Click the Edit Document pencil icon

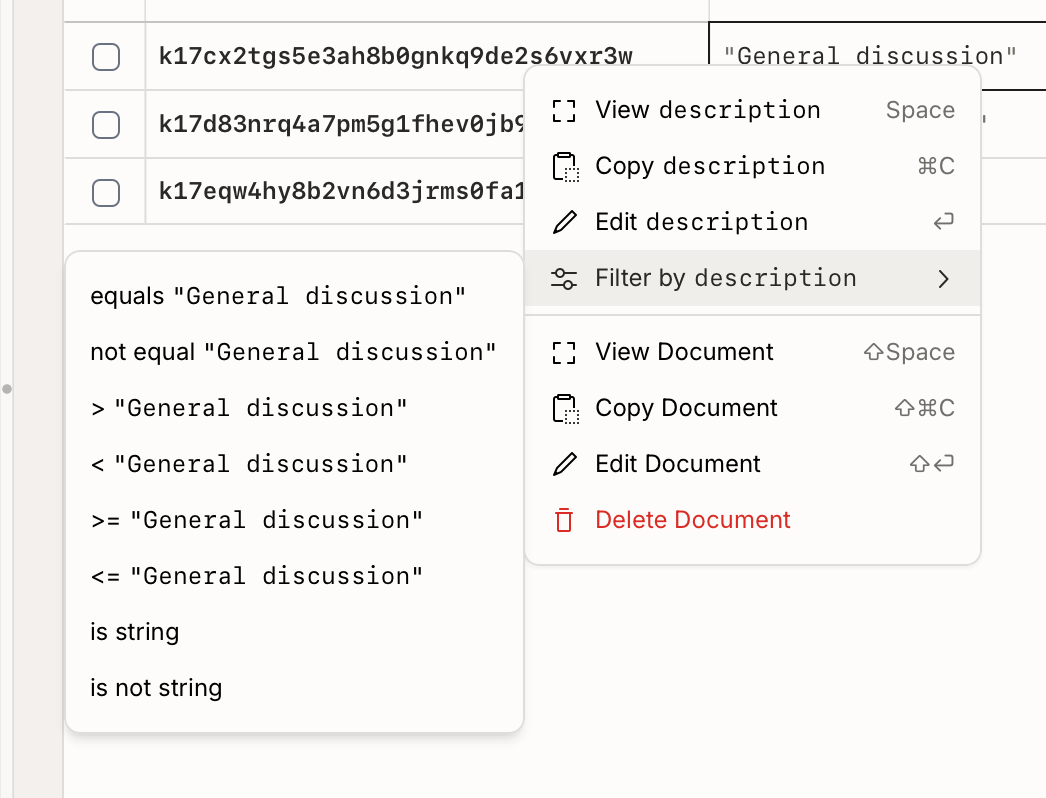click(x=564, y=464)
